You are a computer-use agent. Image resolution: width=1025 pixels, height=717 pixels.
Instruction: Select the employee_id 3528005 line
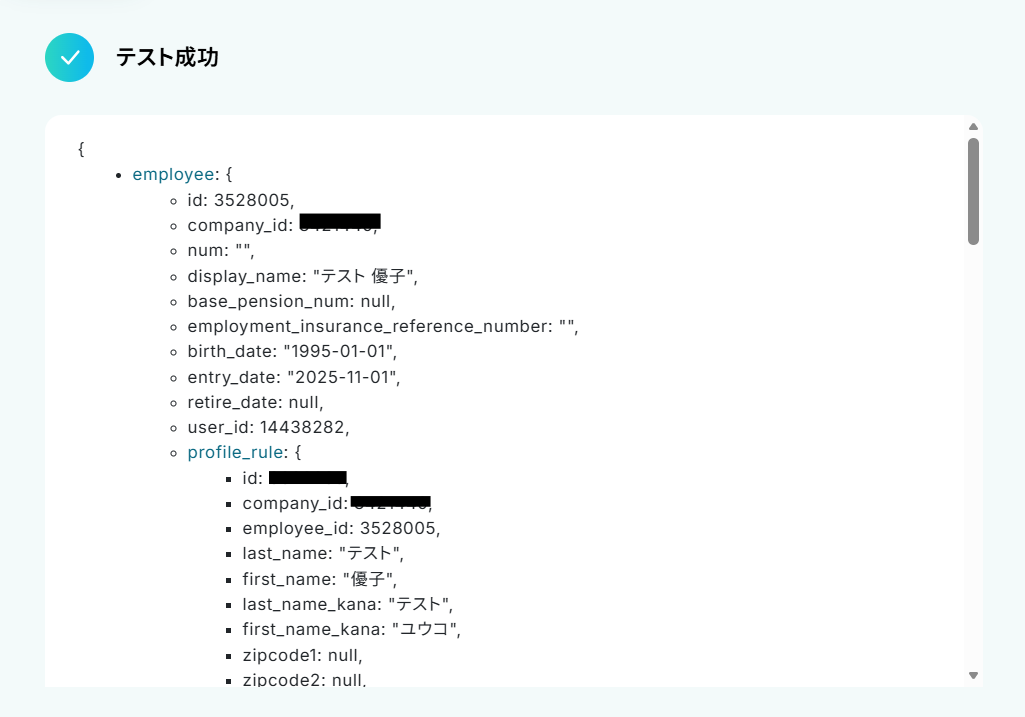pos(341,528)
